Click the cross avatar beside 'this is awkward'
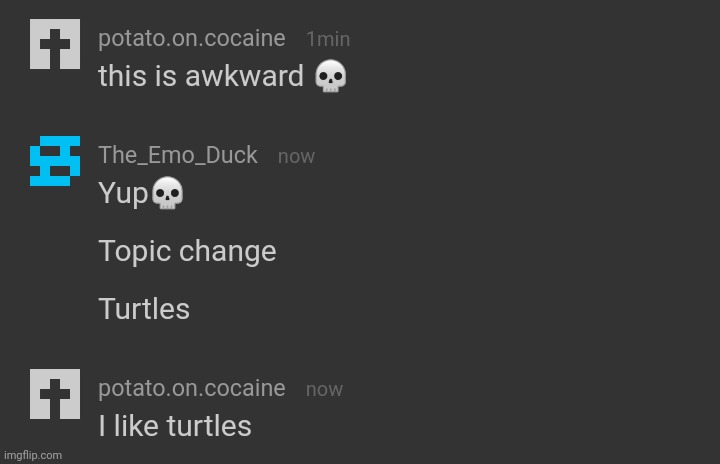 (55, 45)
